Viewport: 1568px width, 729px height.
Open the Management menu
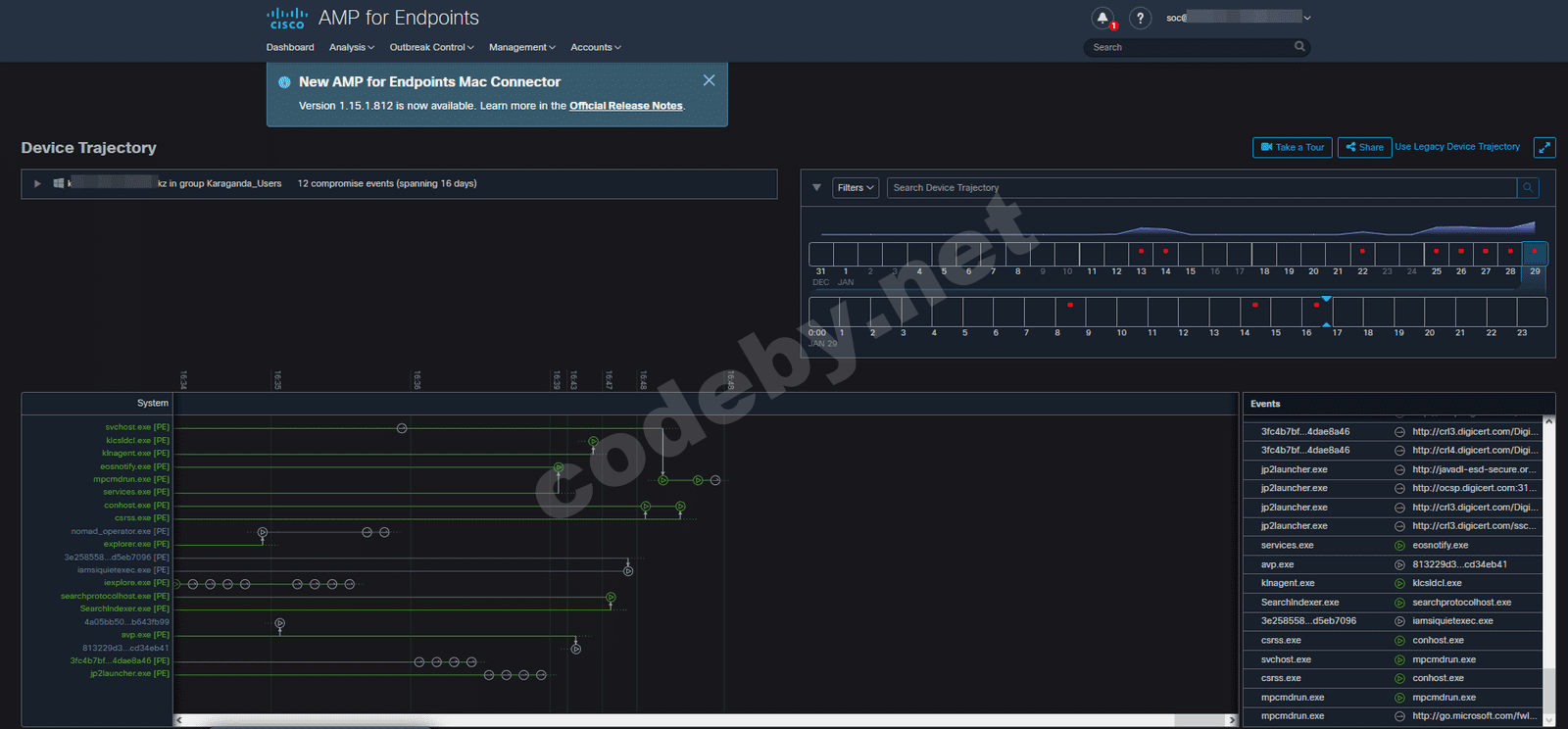[x=521, y=47]
